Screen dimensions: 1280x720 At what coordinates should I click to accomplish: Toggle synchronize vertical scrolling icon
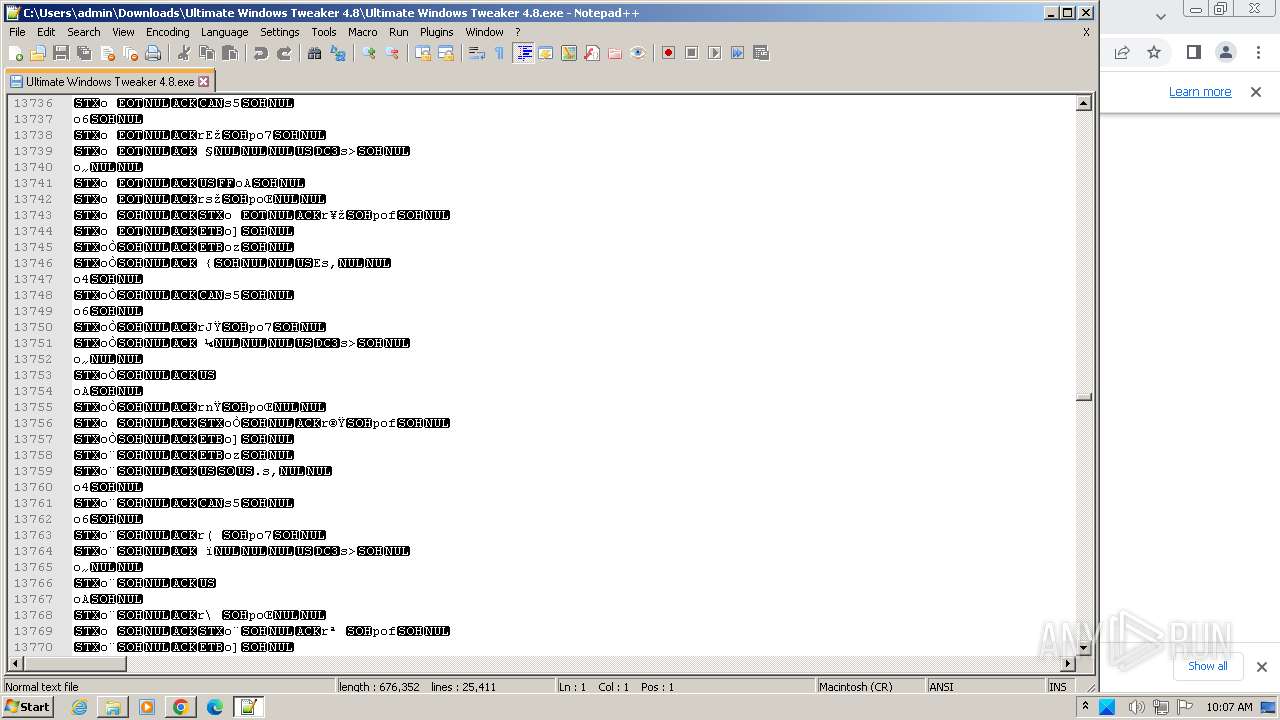click(x=423, y=53)
